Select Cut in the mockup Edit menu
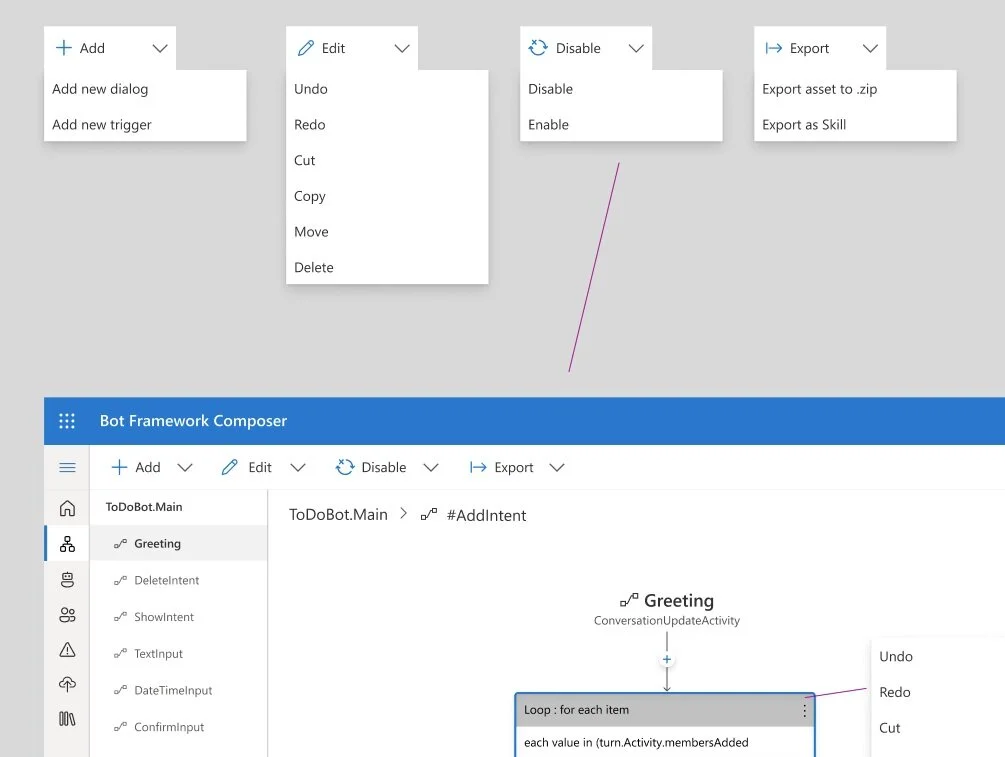Screen dimensions: 1005x757 [x=387, y=160]
